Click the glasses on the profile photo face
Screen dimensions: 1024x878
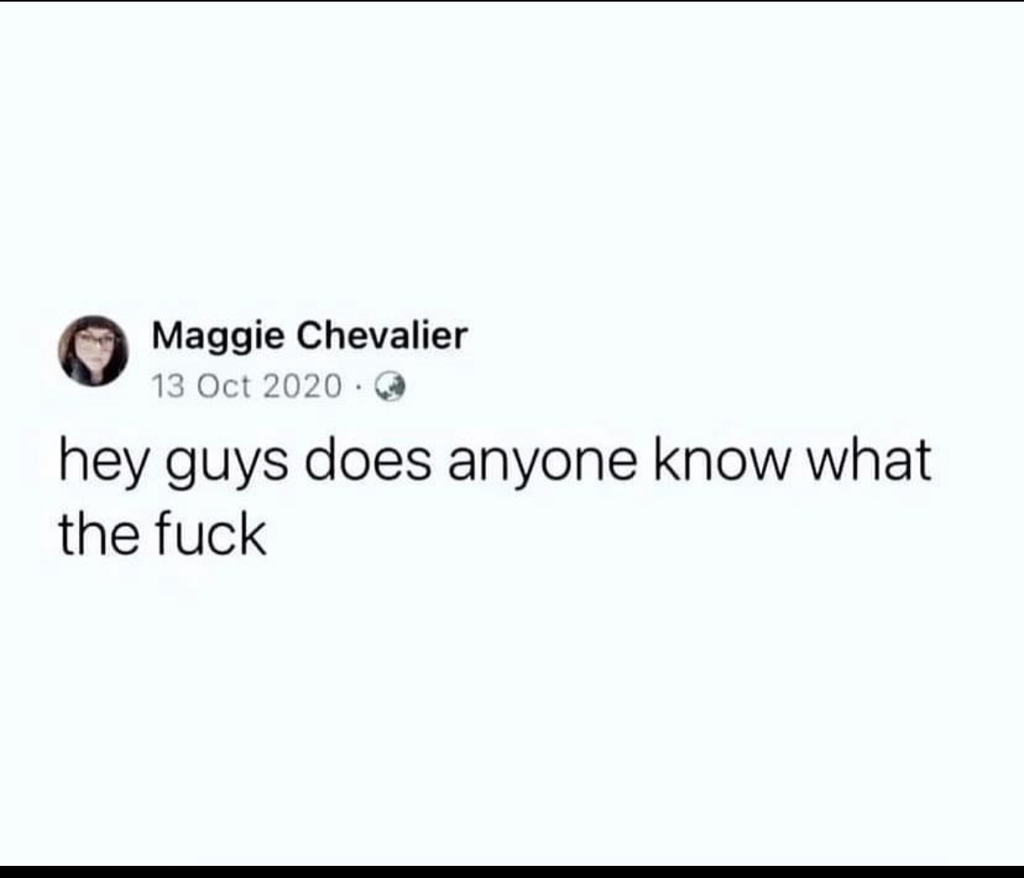point(95,340)
